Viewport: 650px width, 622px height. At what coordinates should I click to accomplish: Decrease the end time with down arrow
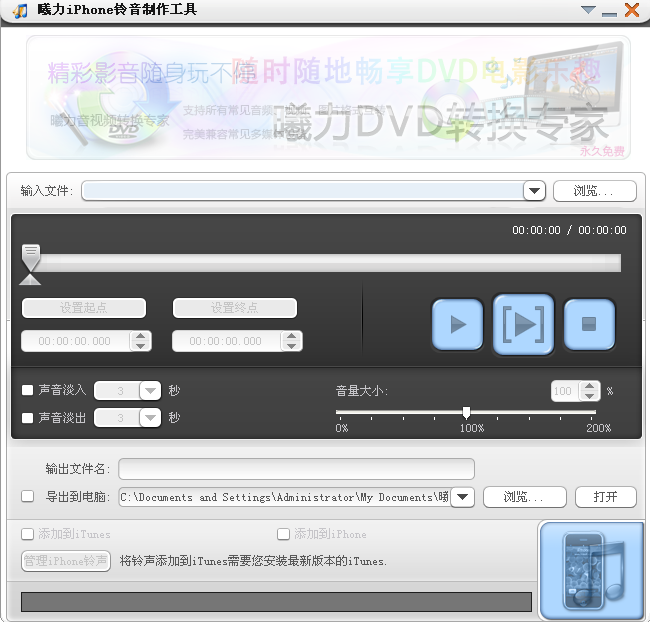(291, 346)
